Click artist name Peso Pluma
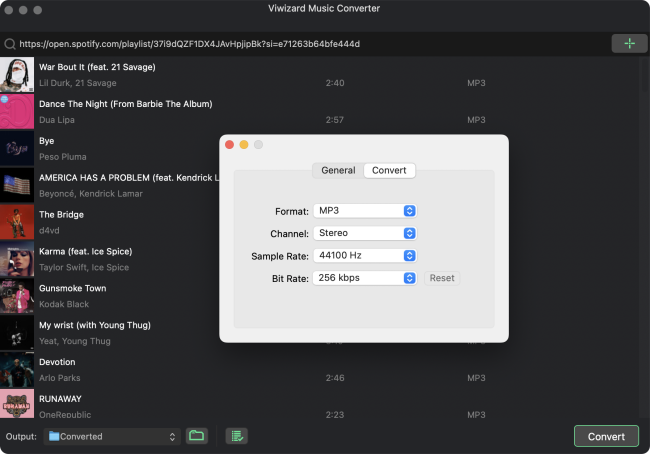650x454 pixels. 63,157
